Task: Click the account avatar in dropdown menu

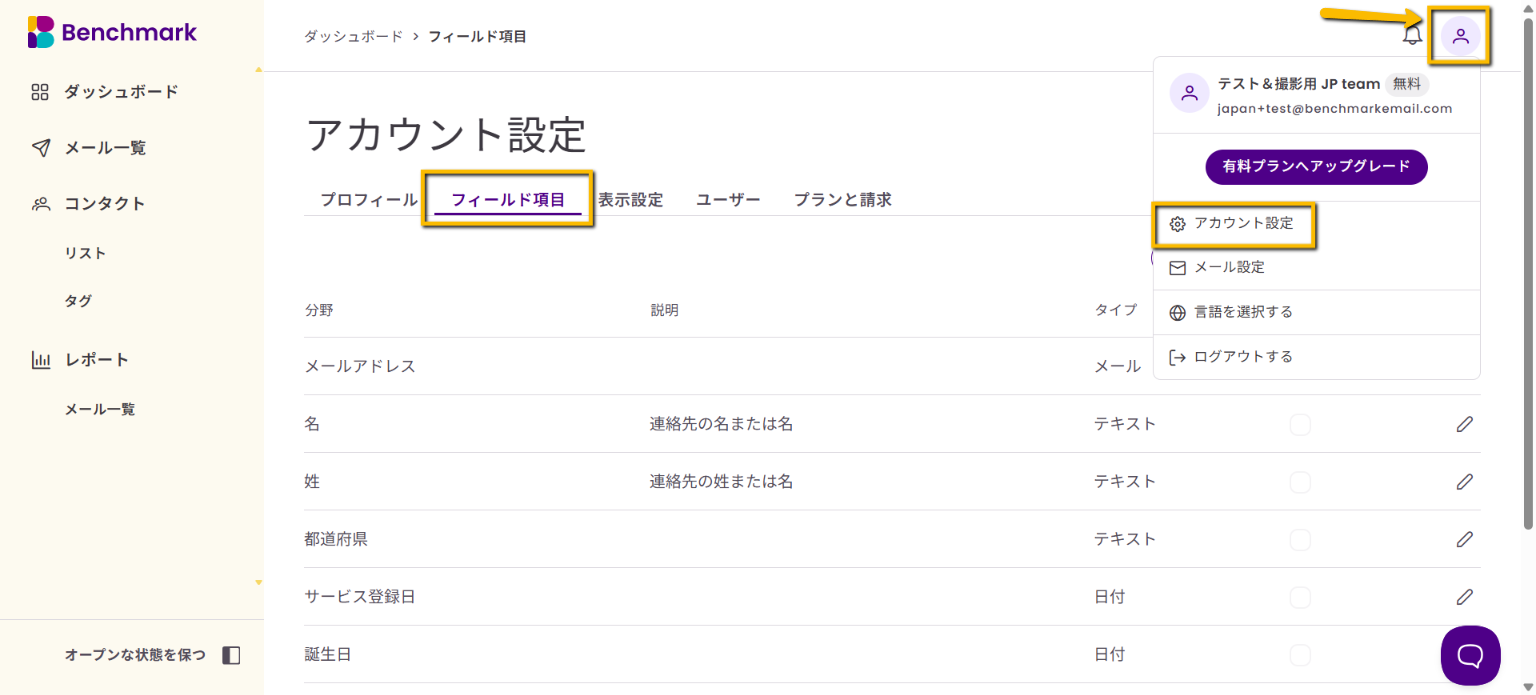Action: (x=1189, y=94)
